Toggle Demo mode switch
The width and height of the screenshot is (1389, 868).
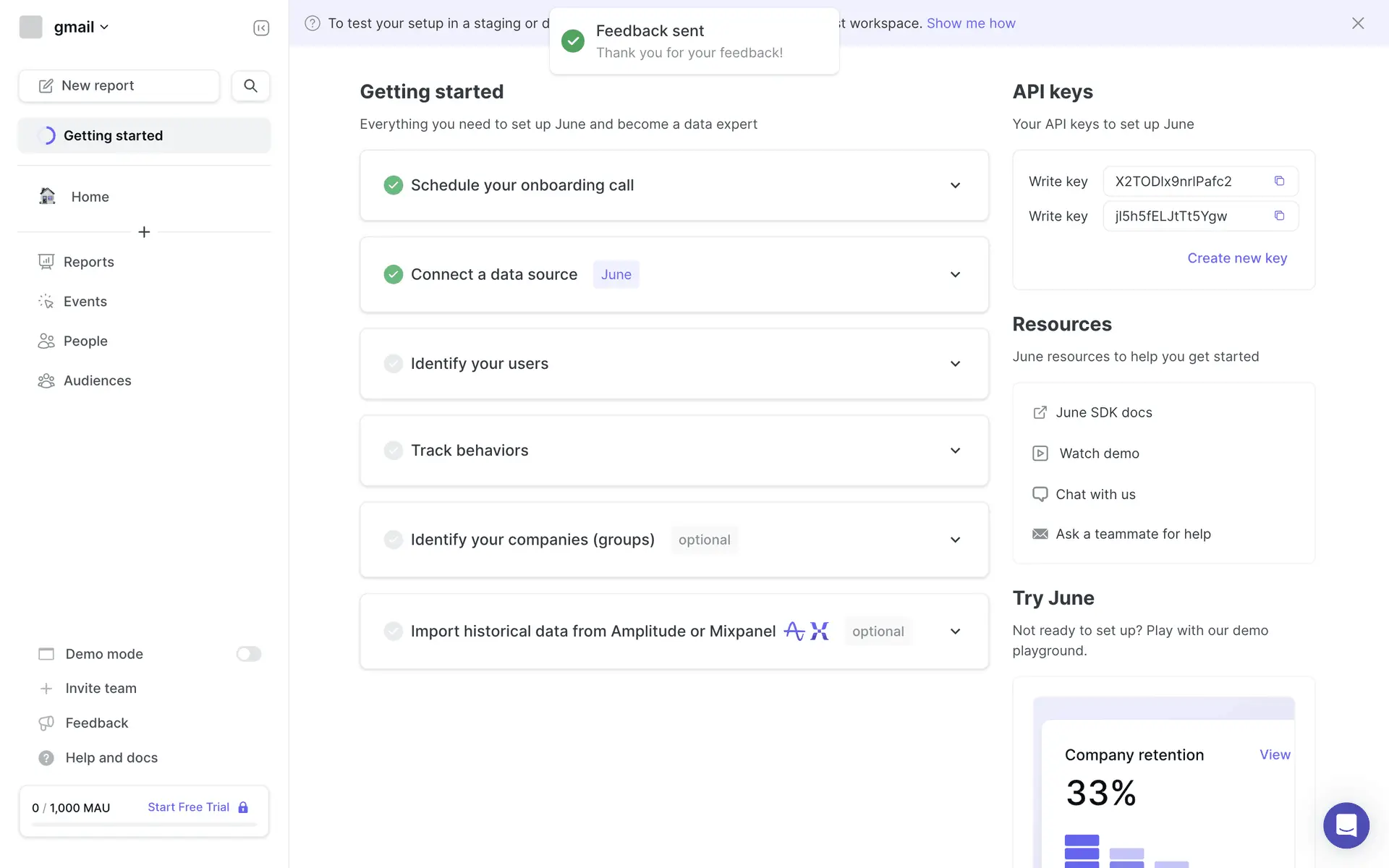click(248, 654)
